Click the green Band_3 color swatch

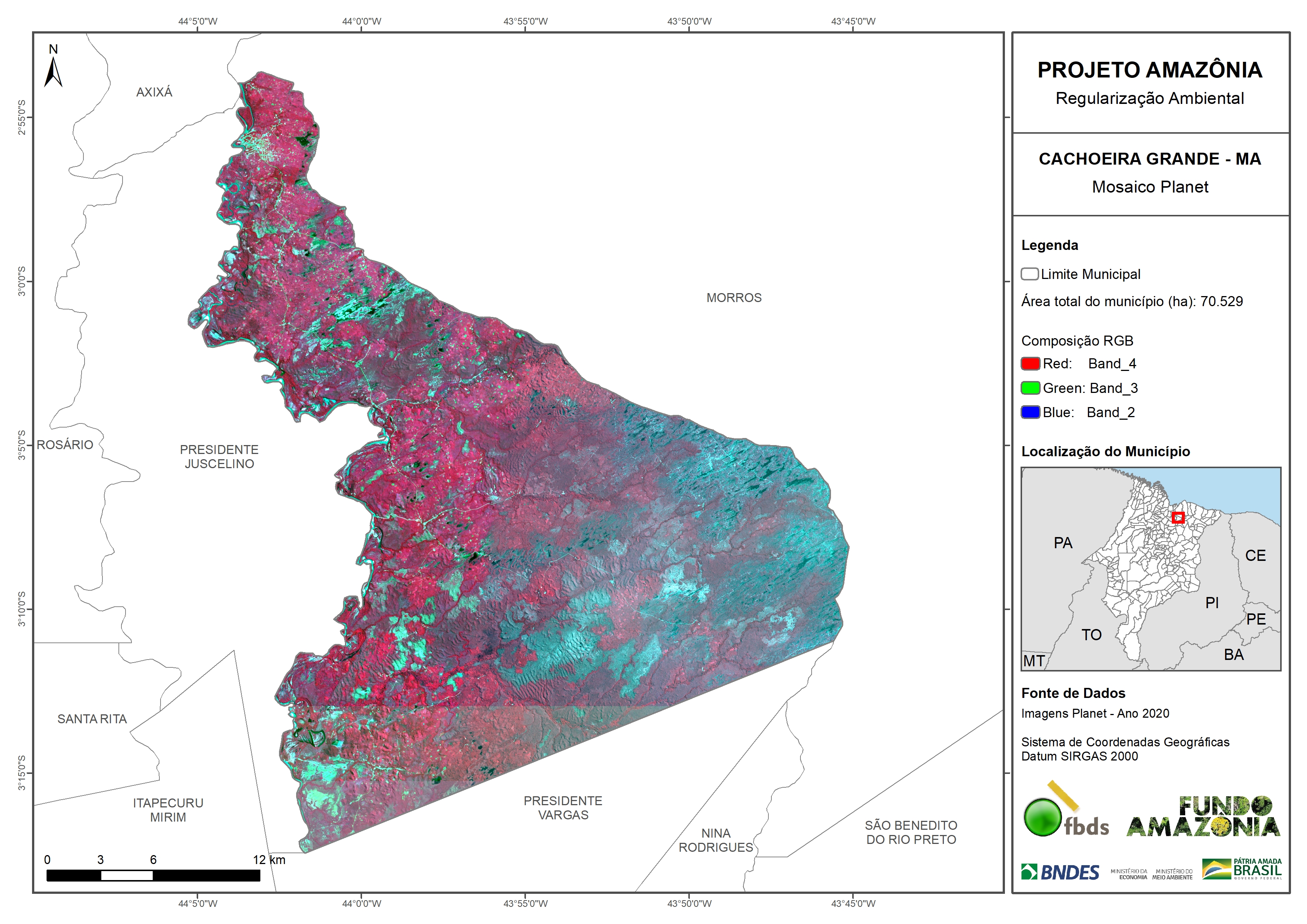pos(1030,388)
